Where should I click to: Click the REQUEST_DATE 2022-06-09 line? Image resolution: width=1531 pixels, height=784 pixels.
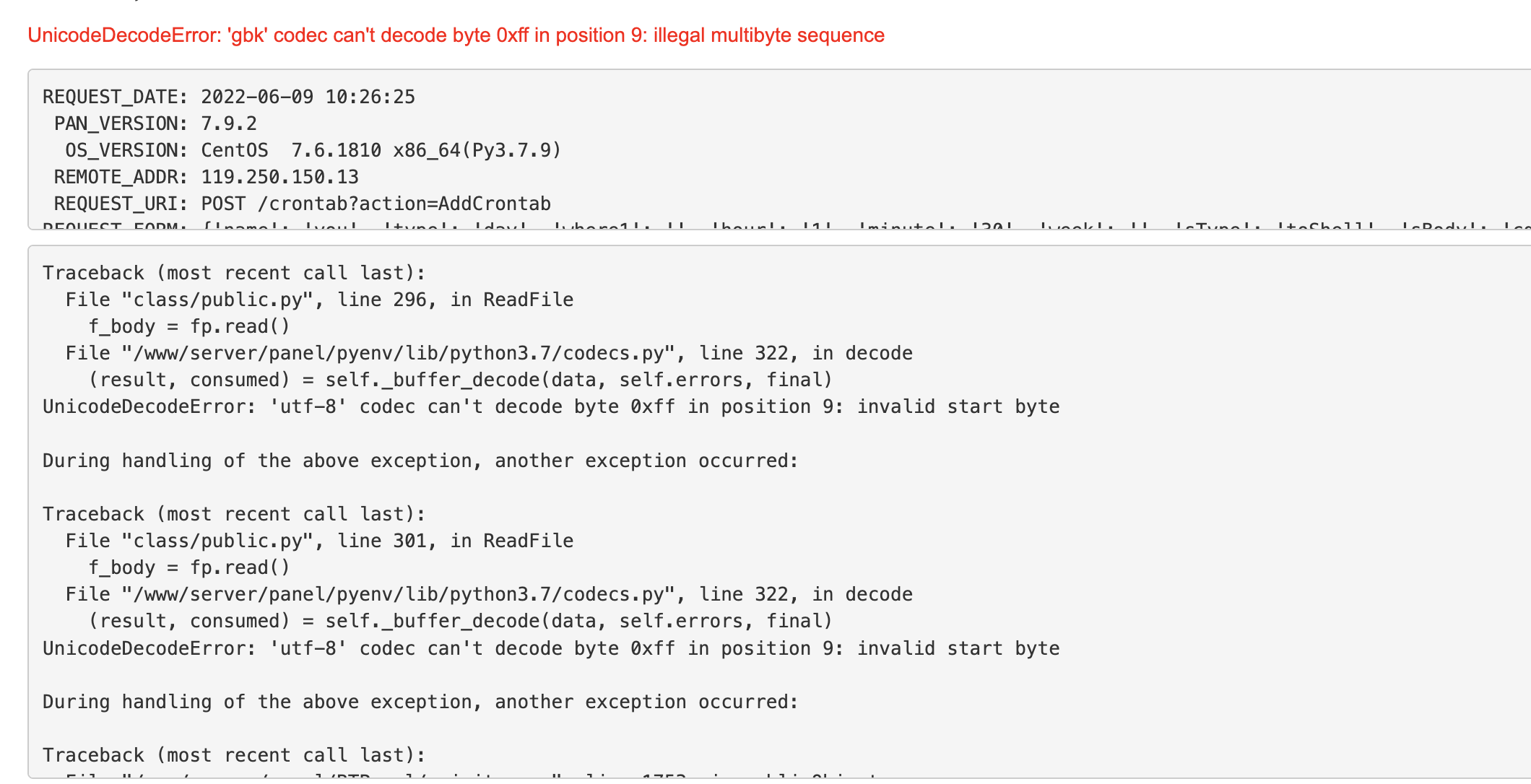click(229, 97)
